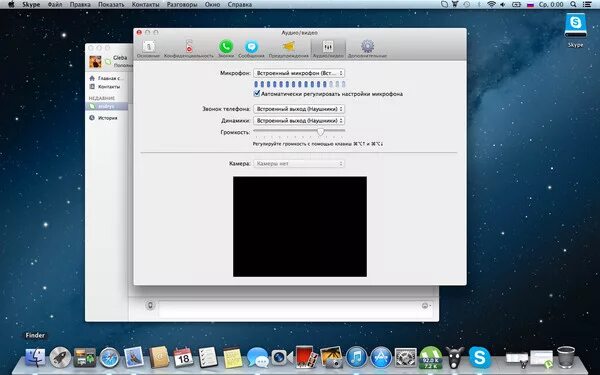Open Reminders checklist in the Dock
This screenshot has width=600, height=375.
208,357
